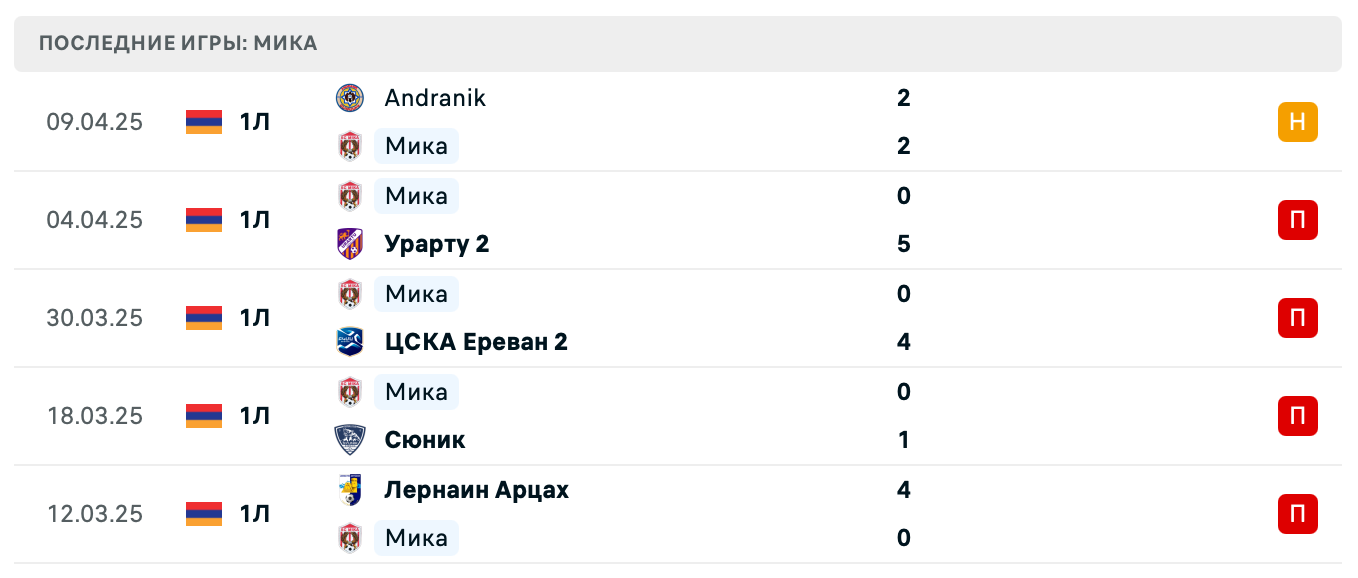Select the 1Л label on the 18.03.25 row
Screen dimensions: 1358x578
coord(255,416)
